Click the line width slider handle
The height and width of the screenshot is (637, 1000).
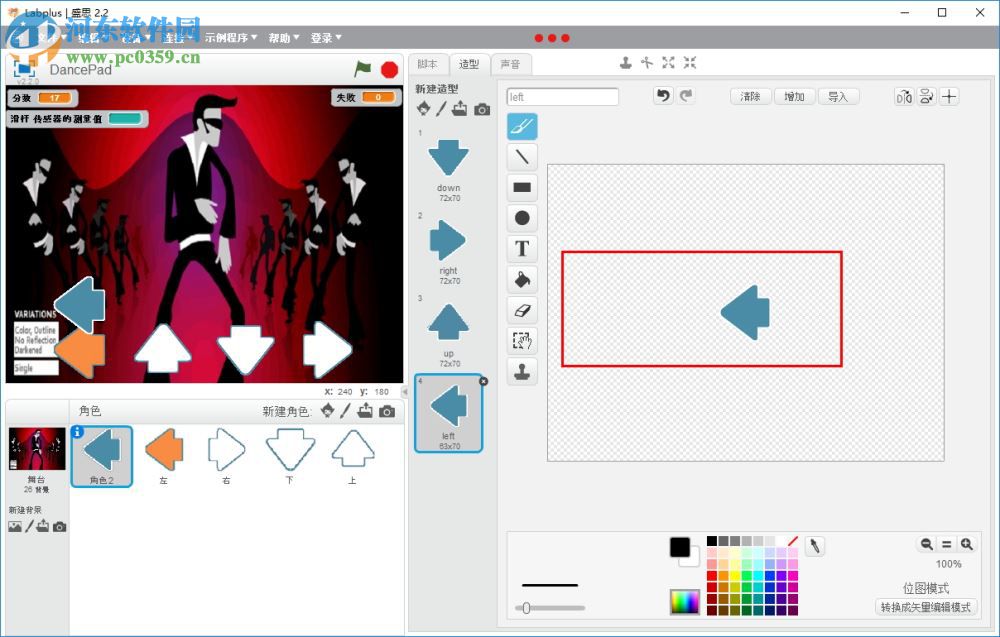click(526, 608)
